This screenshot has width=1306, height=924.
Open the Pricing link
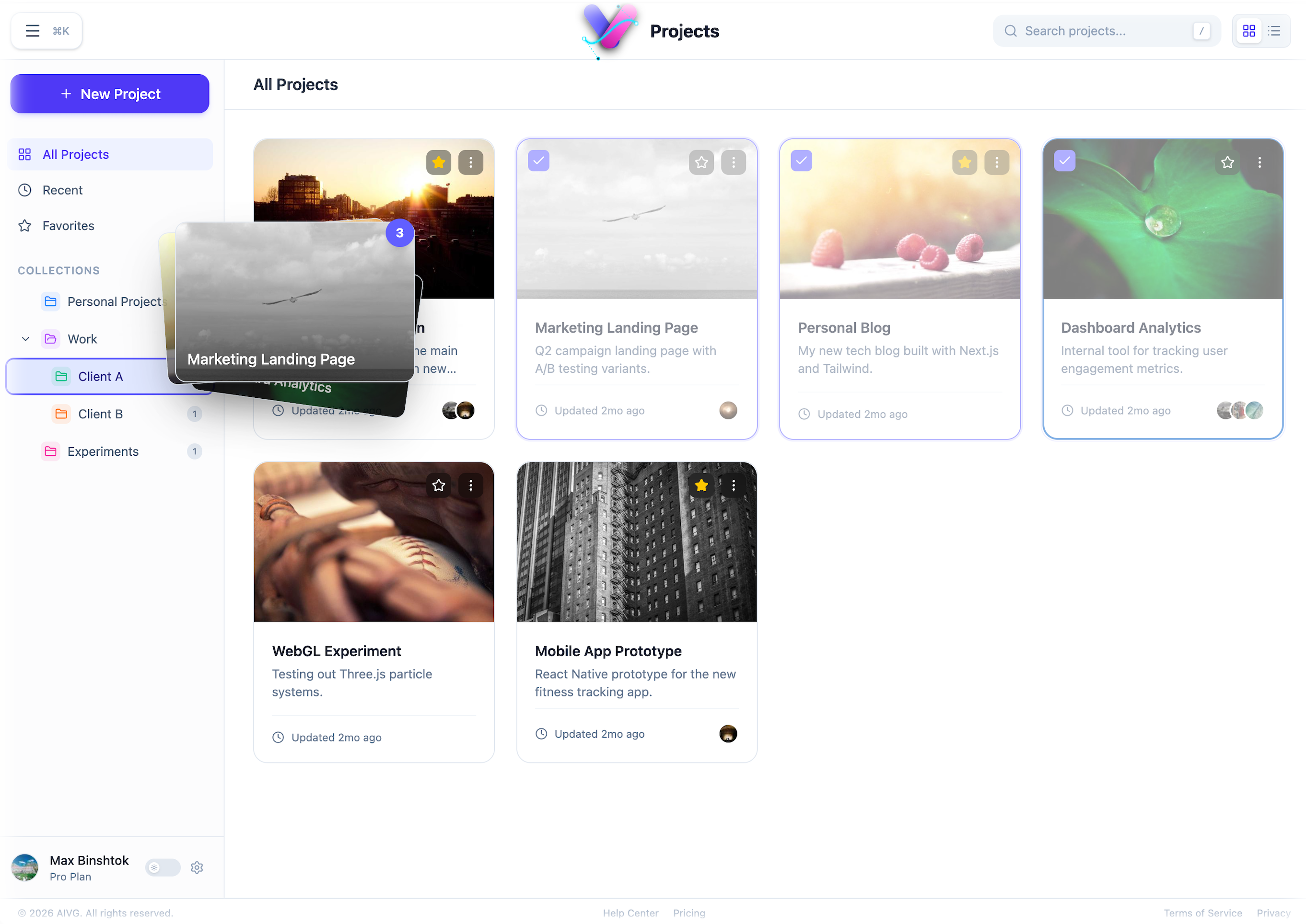click(688, 912)
